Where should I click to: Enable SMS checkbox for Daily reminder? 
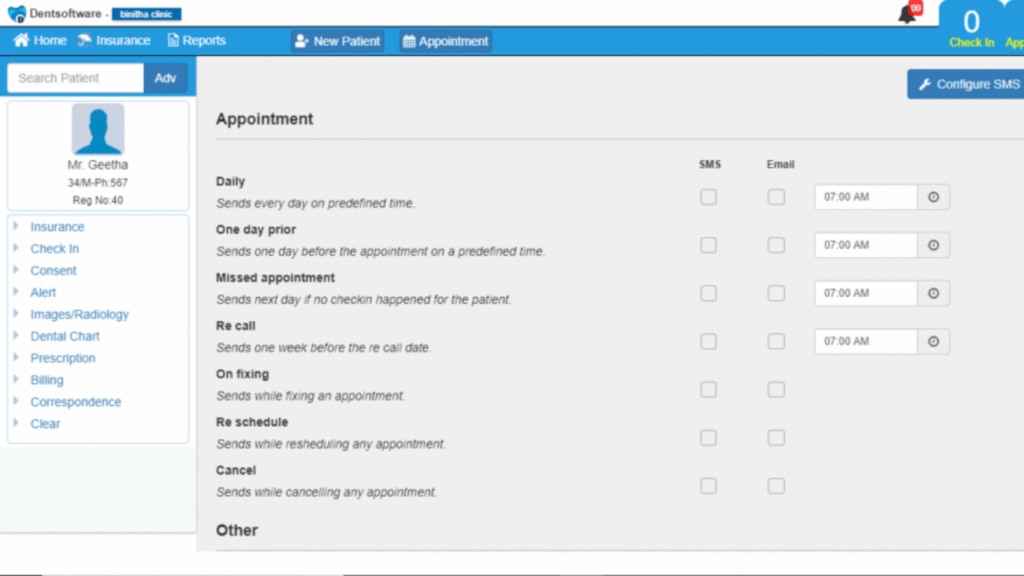pos(709,197)
